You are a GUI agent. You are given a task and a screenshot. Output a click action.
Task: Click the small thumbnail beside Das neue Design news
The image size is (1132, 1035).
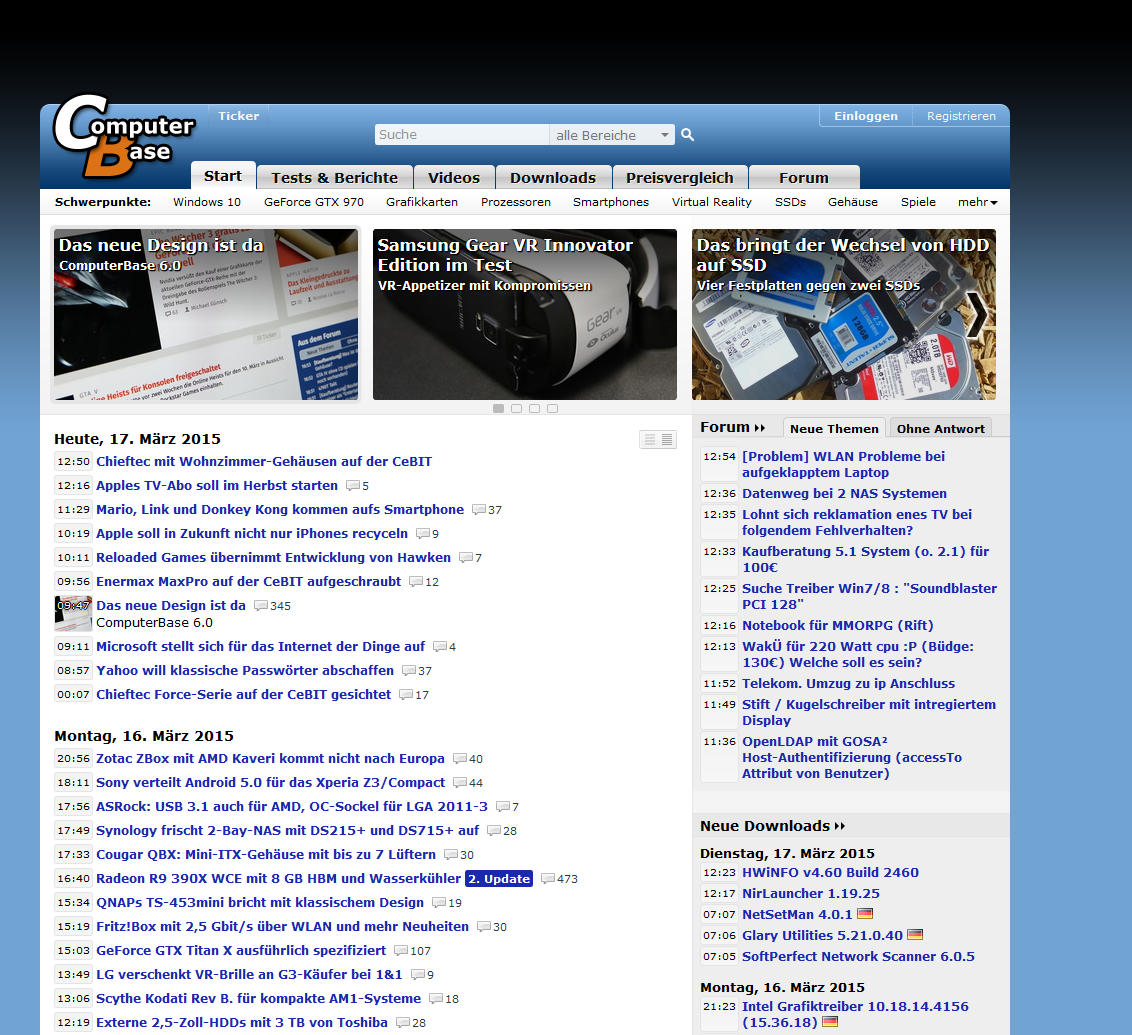(74, 613)
